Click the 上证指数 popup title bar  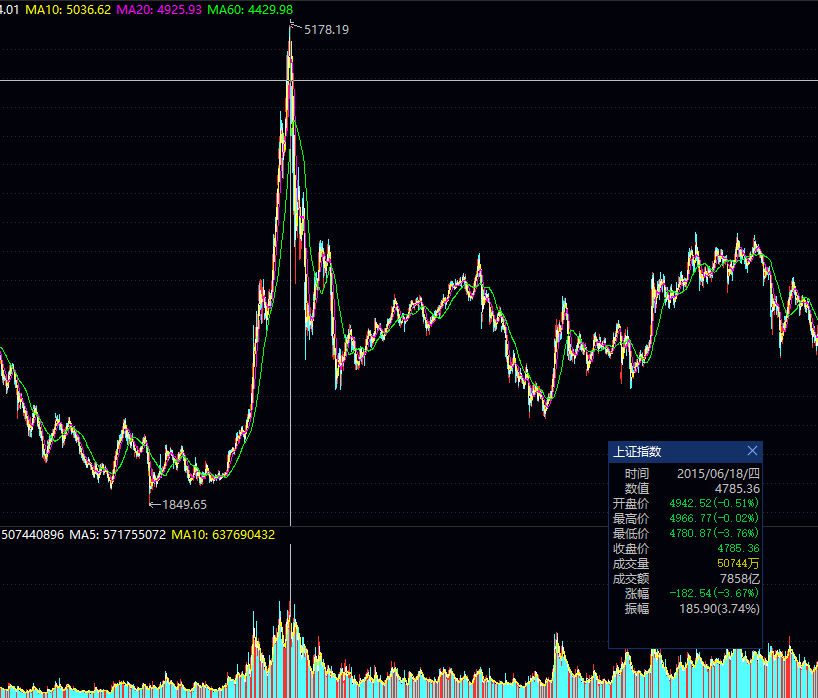[x=670, y=451]
